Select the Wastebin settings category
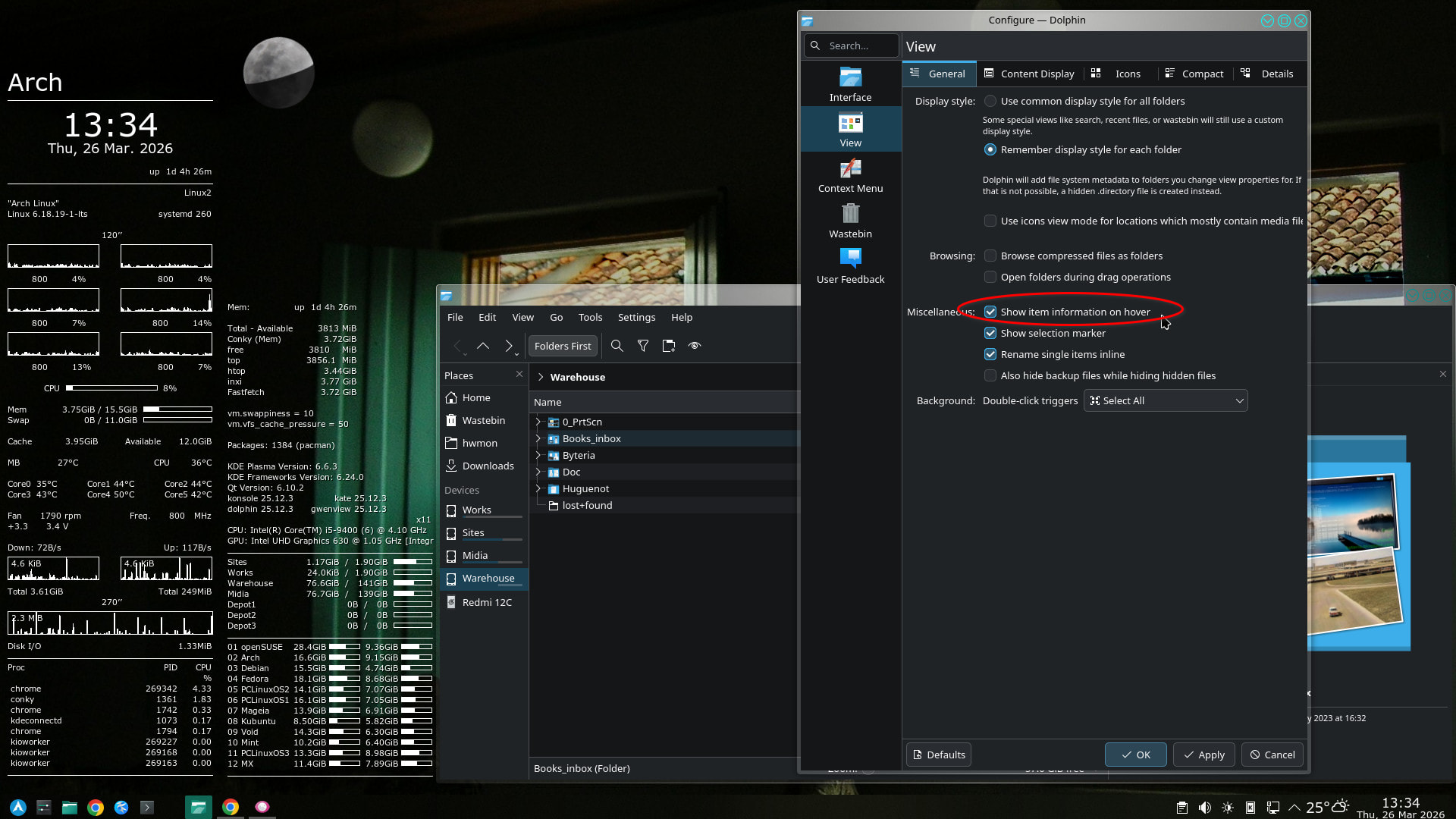Screen dimensions: 1456x819 [x=850, y=221]
